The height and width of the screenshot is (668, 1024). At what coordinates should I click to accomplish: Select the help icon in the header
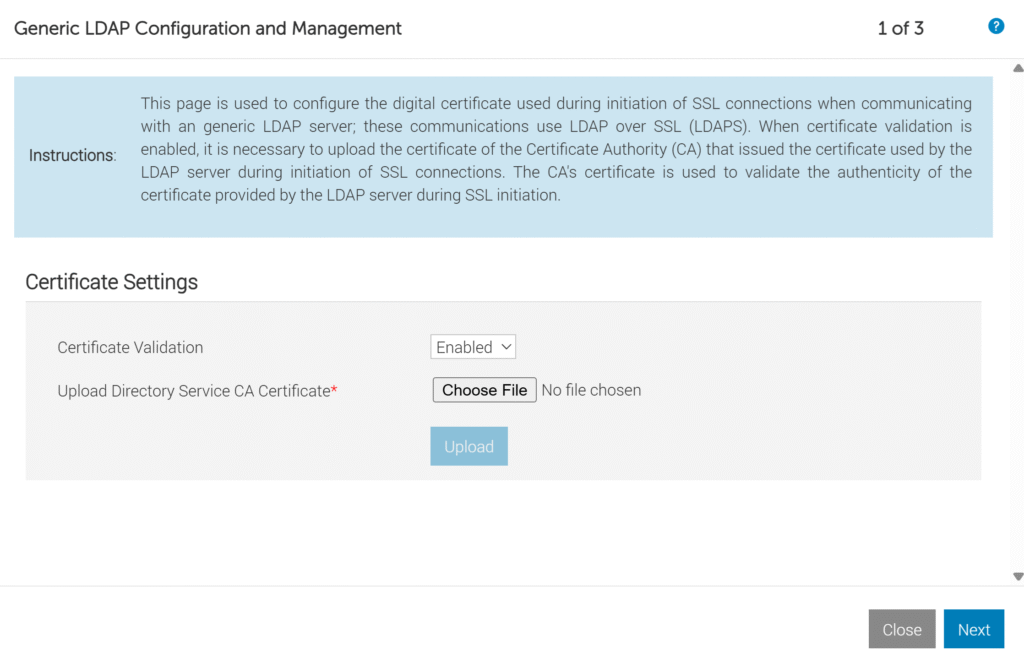coord(996,26)
